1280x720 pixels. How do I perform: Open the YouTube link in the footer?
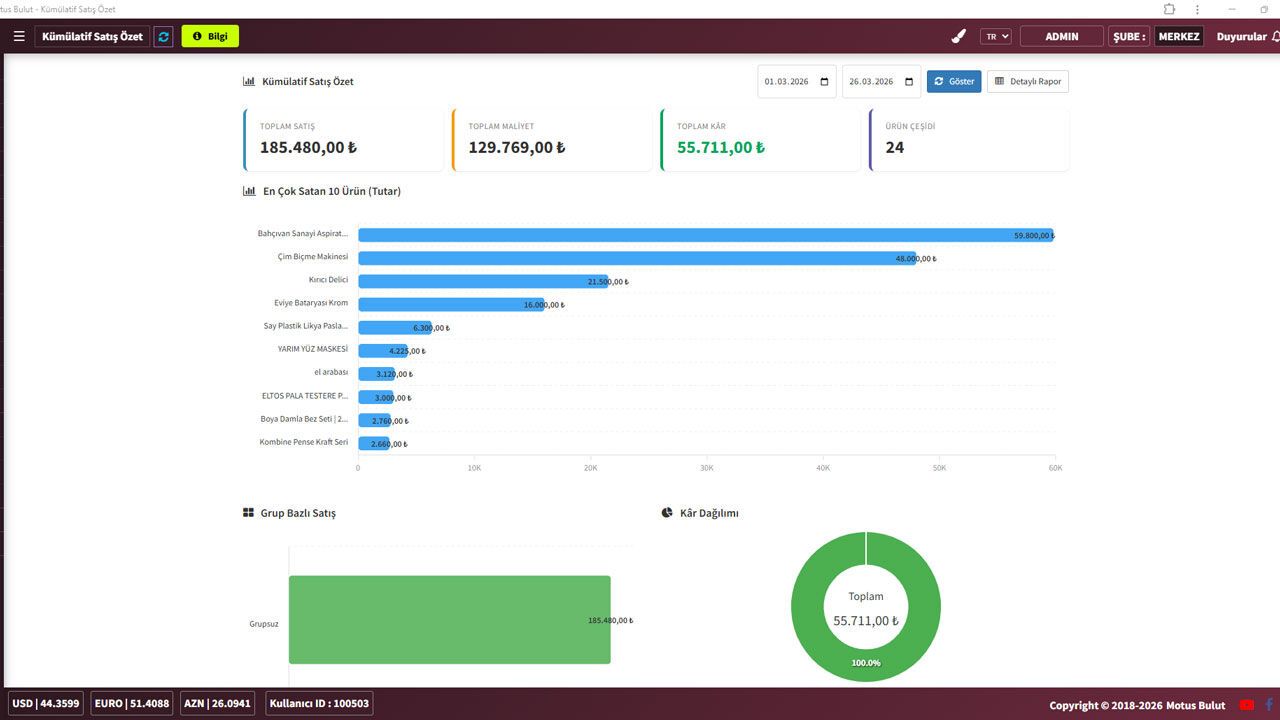click(1247, 705)
